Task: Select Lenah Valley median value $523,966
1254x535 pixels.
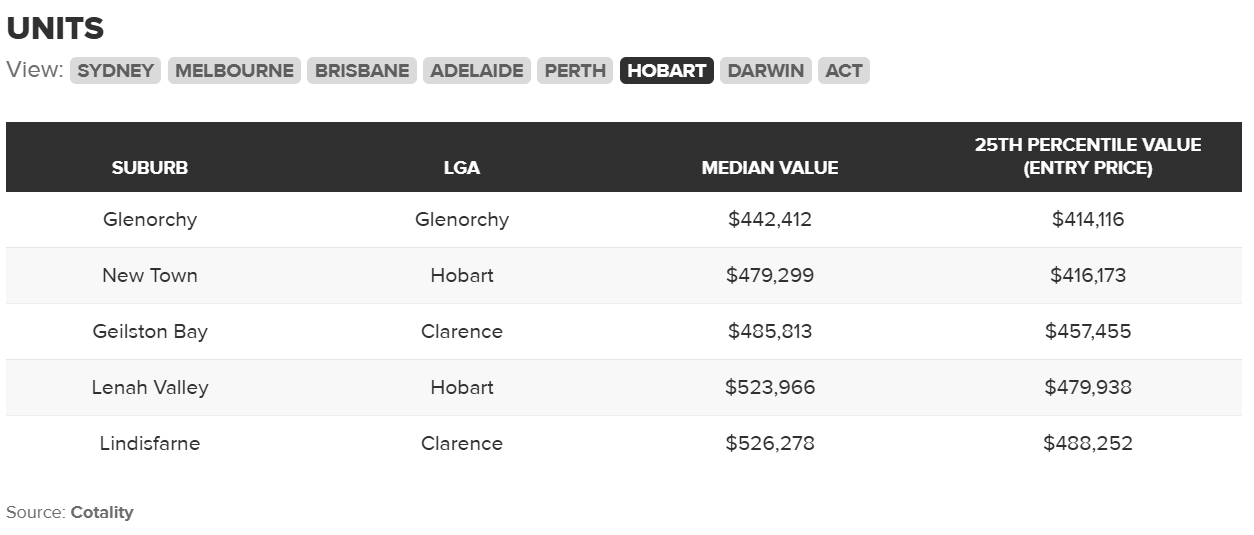Action: 770,387
